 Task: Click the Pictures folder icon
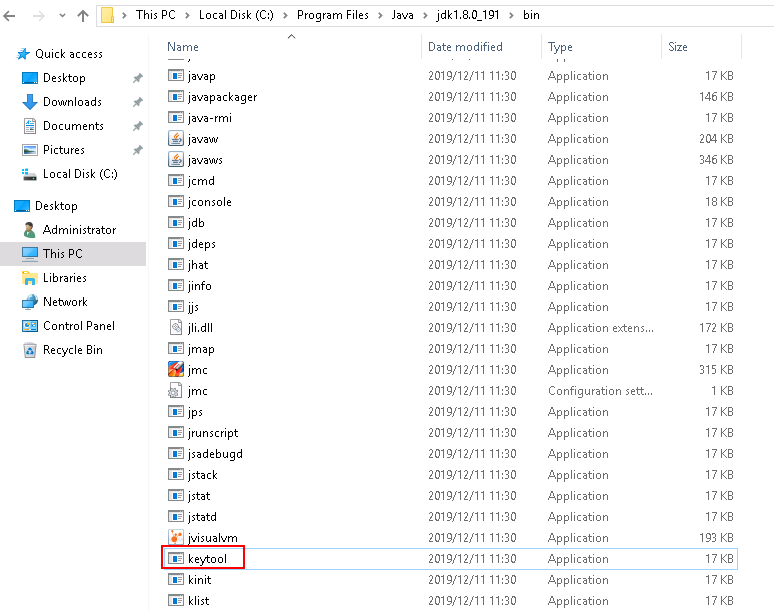(x=30, y=150)
